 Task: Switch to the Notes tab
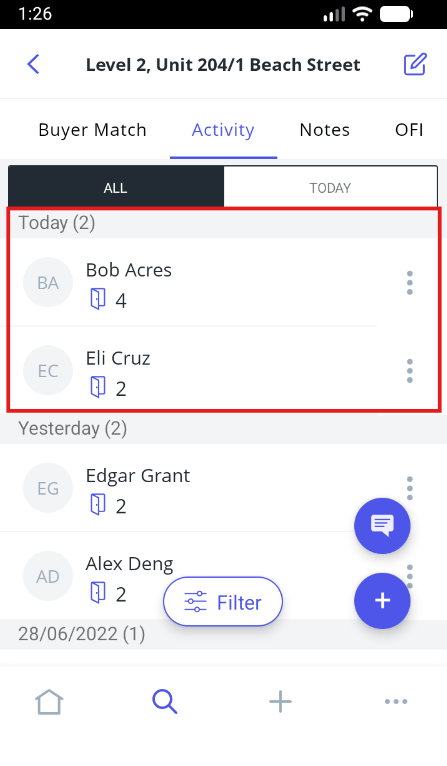click(x=324, y=130)
